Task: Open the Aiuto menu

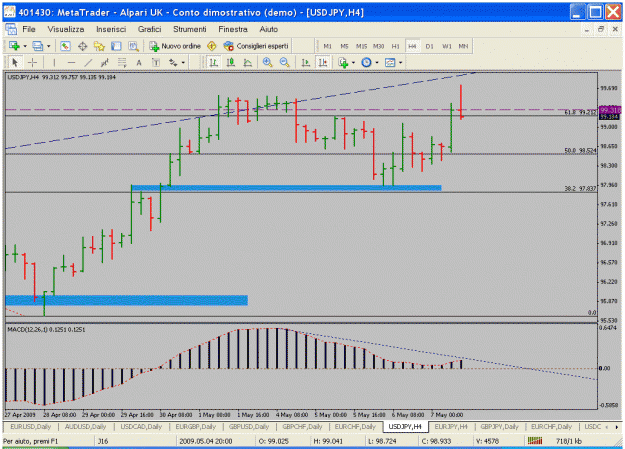Action: click(269, 30)
